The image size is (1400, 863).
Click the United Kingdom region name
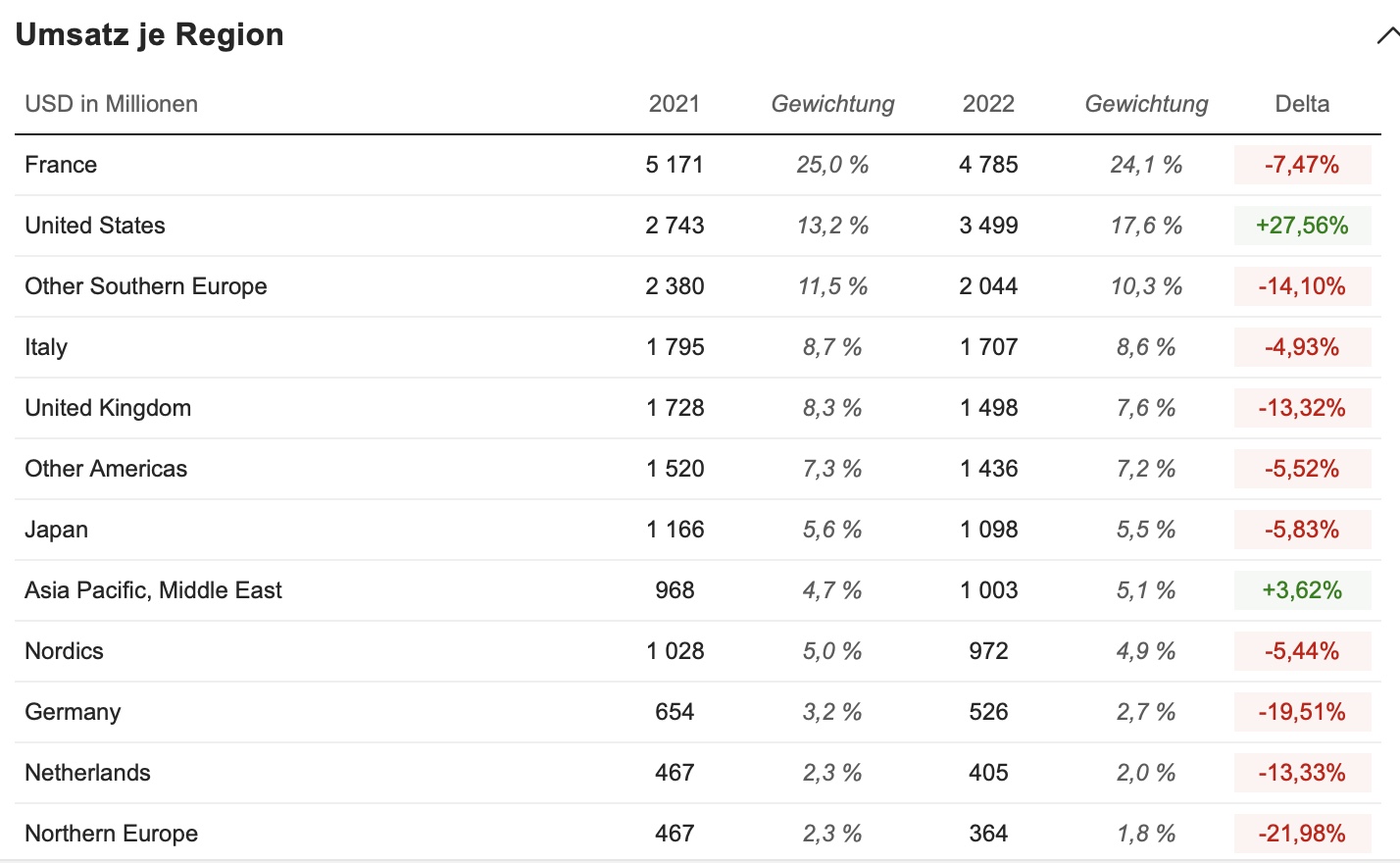click(x=108, y=408)
